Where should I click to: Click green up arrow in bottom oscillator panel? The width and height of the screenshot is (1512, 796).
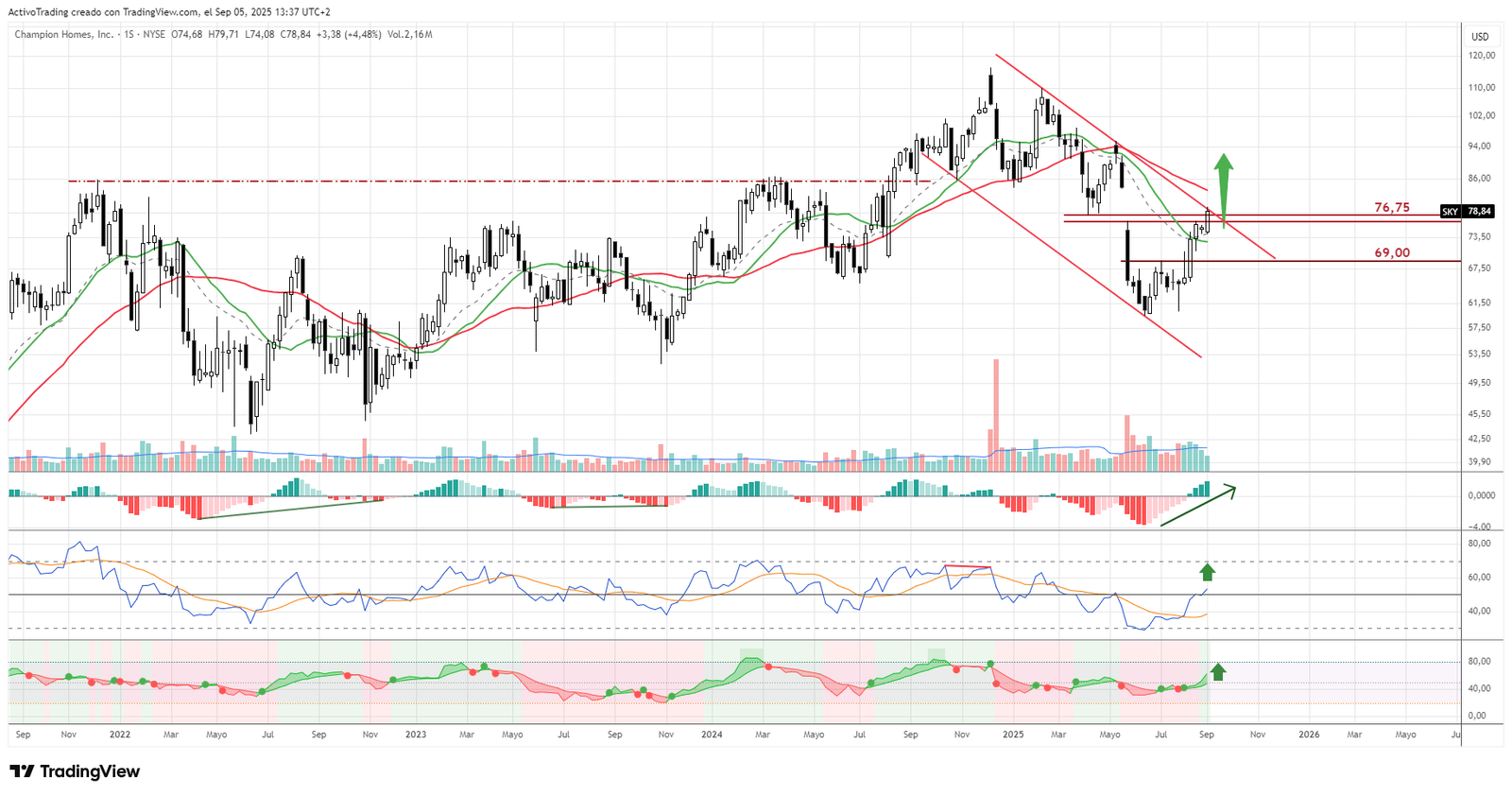coord(1218,671)
